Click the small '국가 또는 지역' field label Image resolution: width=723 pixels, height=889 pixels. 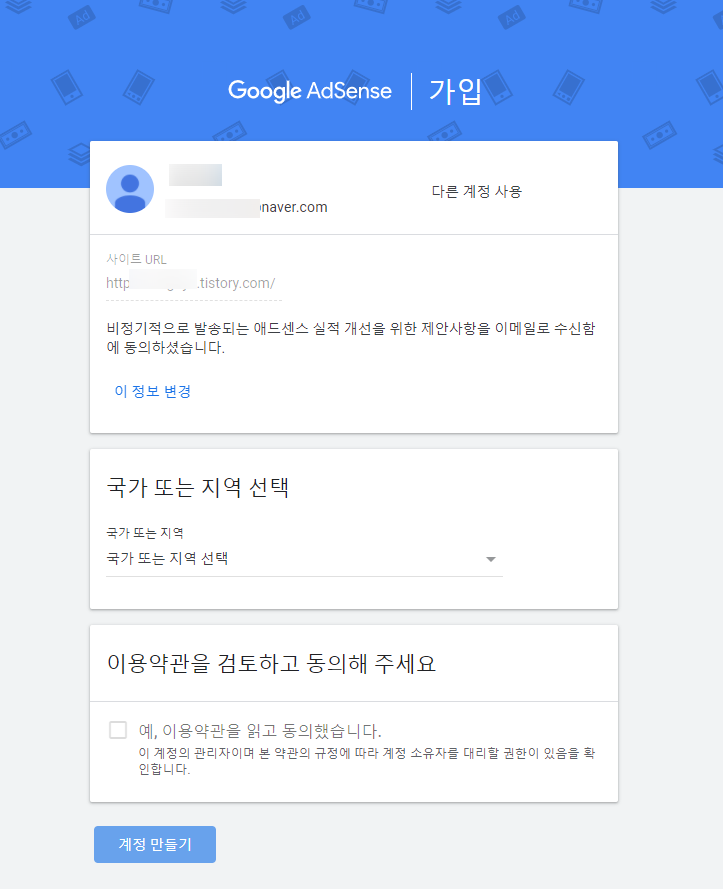point(145,533)
